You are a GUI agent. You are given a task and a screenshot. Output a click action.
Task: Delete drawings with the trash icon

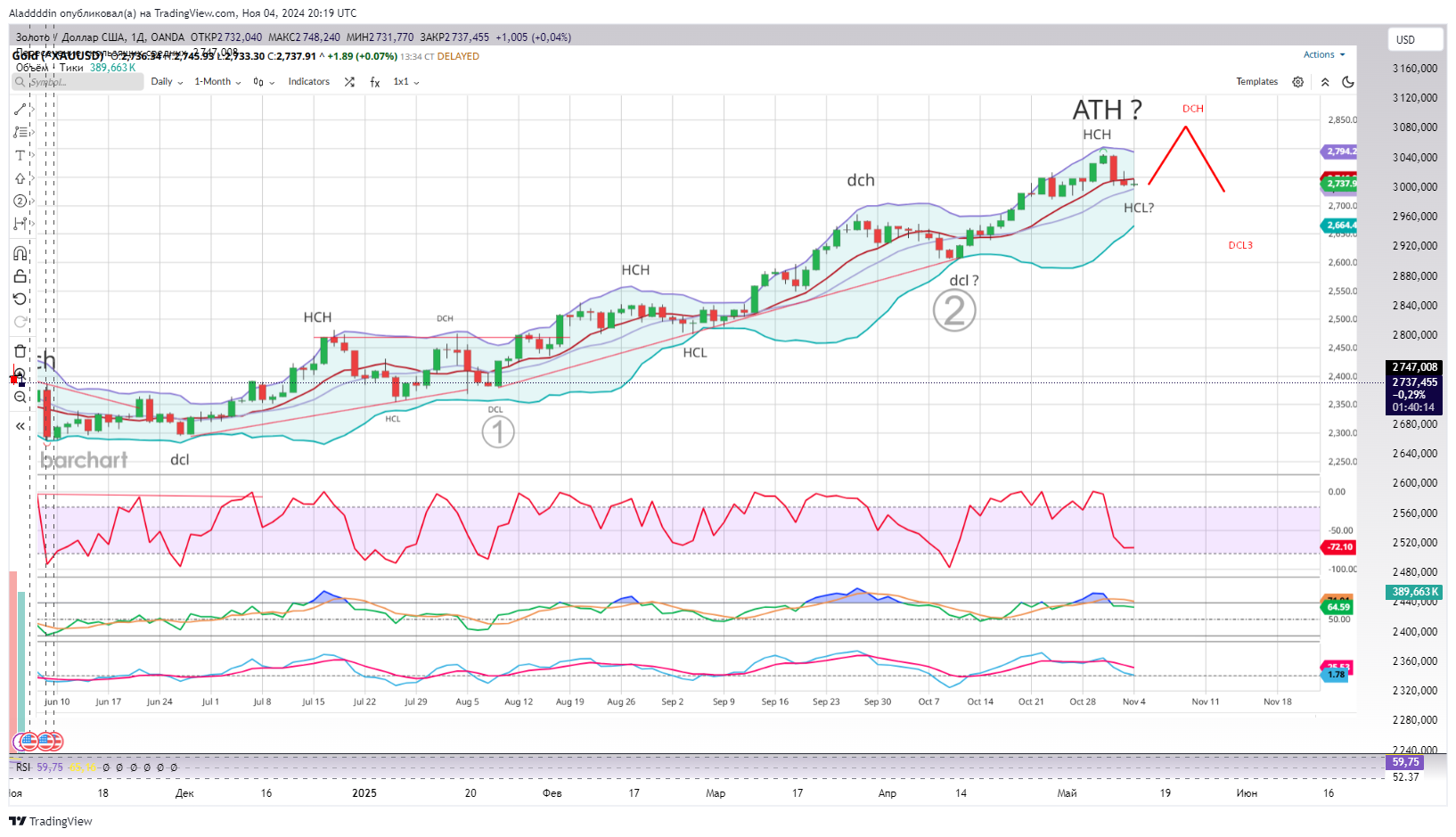[x=20, y=351]
